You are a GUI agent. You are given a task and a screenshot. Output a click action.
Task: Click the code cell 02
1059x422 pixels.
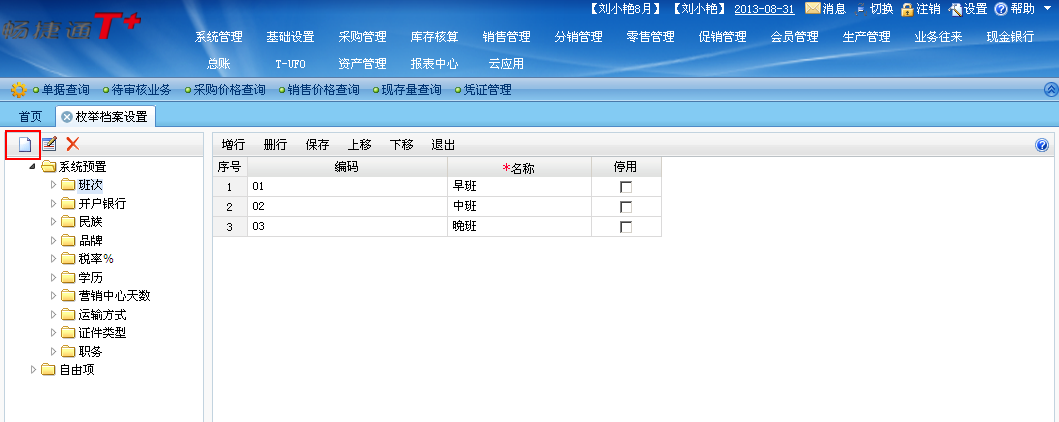347,207
